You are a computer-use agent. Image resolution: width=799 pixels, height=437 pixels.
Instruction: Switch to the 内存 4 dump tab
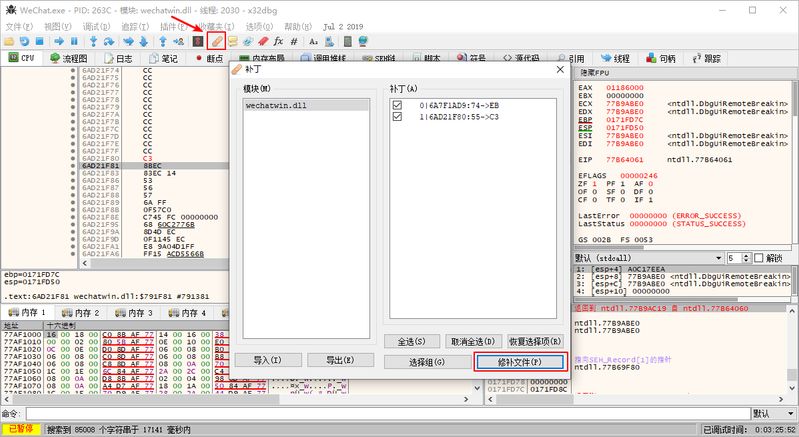(188, 312)
